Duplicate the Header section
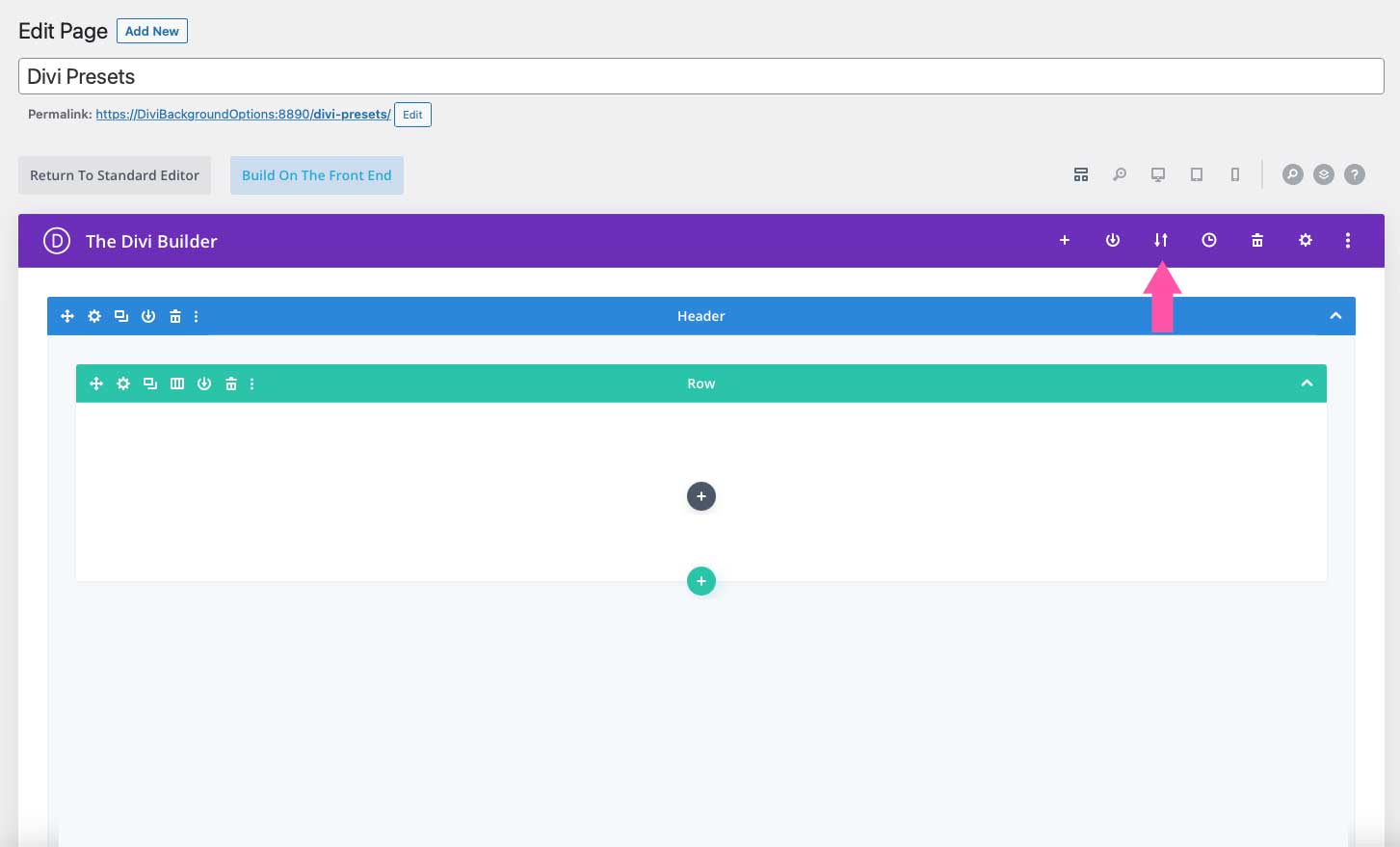The width and height of the screenshot is (1400, 847). click(121, 315)
